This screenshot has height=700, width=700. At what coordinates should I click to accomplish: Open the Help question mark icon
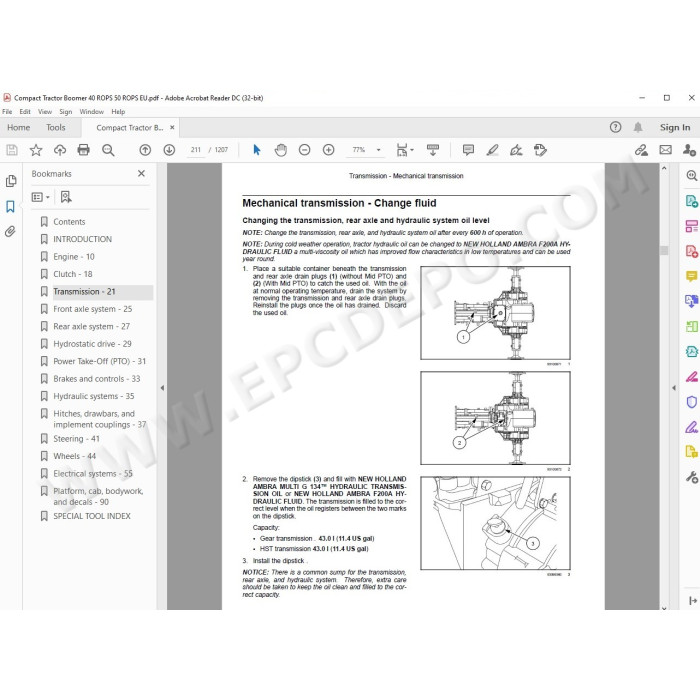pyautogui.click(x=615, y=127)
